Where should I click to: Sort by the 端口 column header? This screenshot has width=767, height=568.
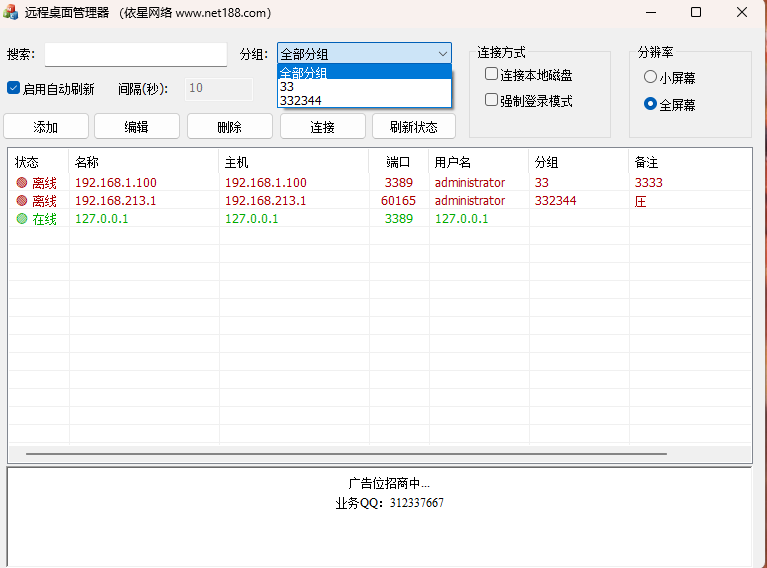(x=398, y=162)
